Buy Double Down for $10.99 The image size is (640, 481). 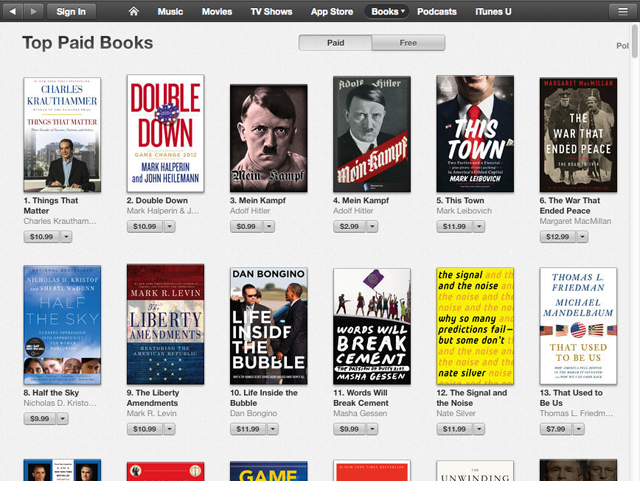pyautogui.click(x=145, y=227)
